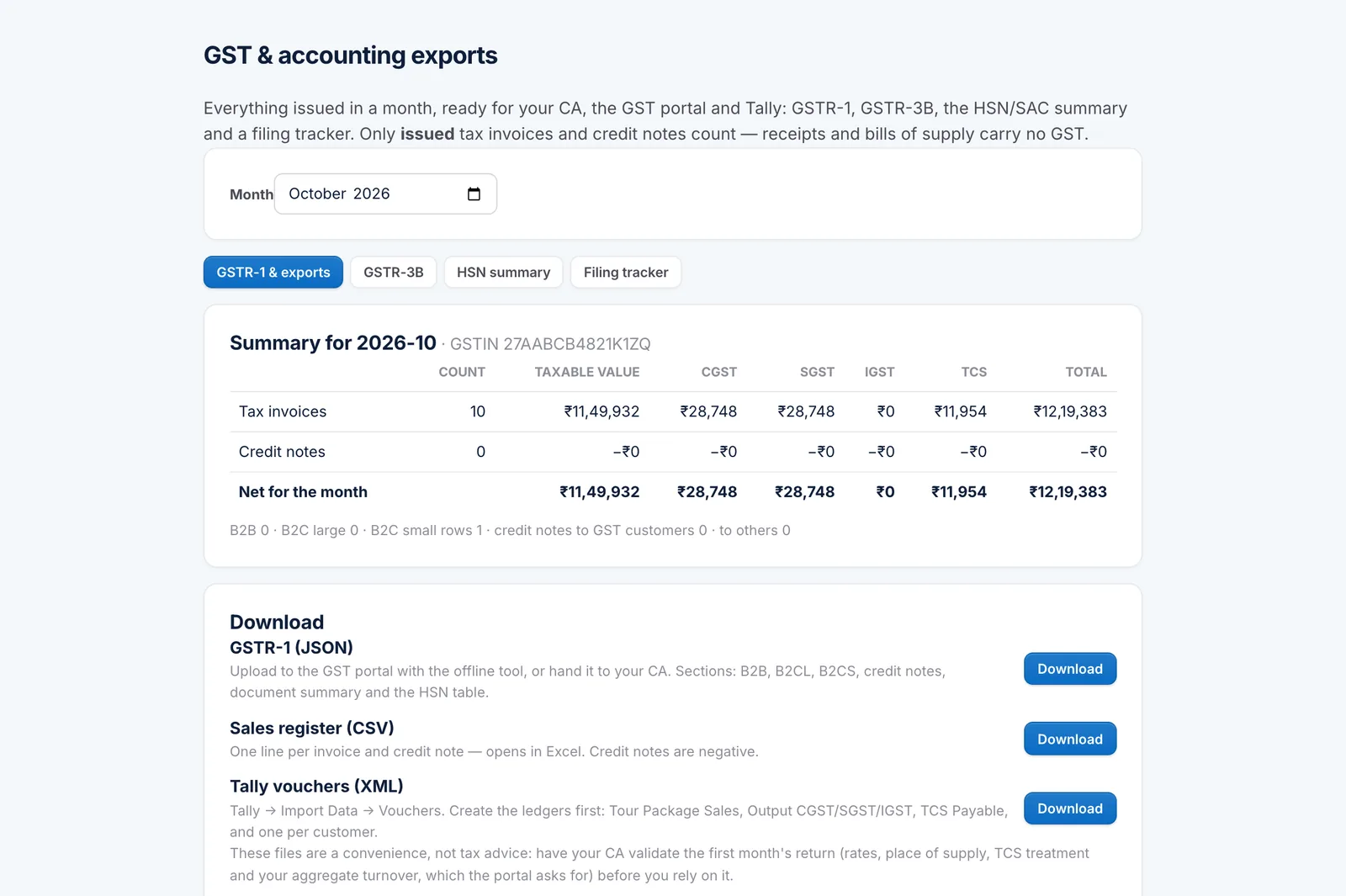The height and width of the screenshot is (896, 1346).
Task: Click the Credit notes count 0
Action: (481, 452)
